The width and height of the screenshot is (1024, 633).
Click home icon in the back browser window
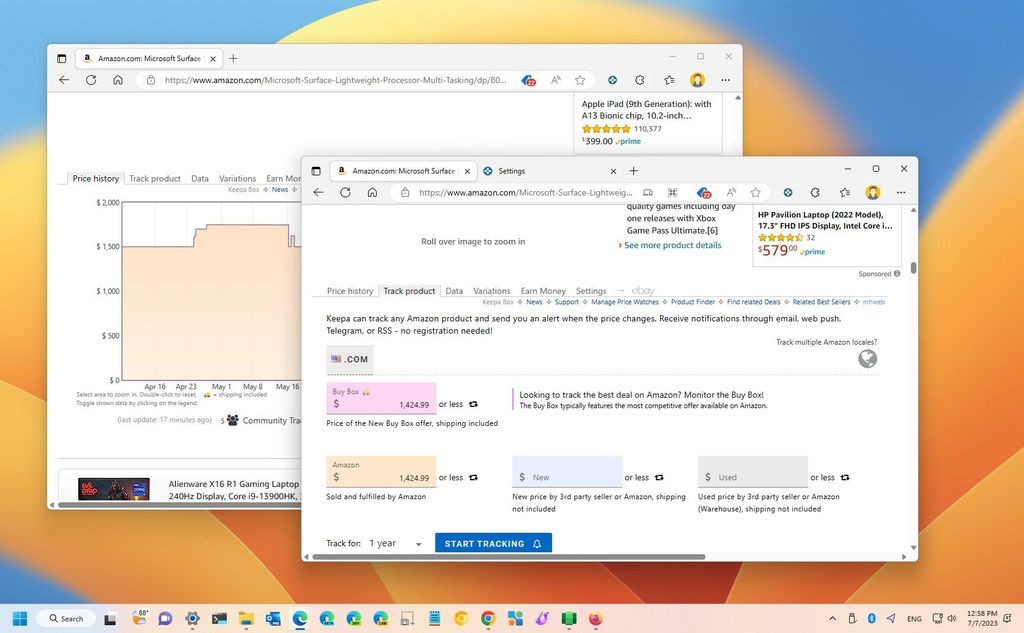[x=118, y=80]
